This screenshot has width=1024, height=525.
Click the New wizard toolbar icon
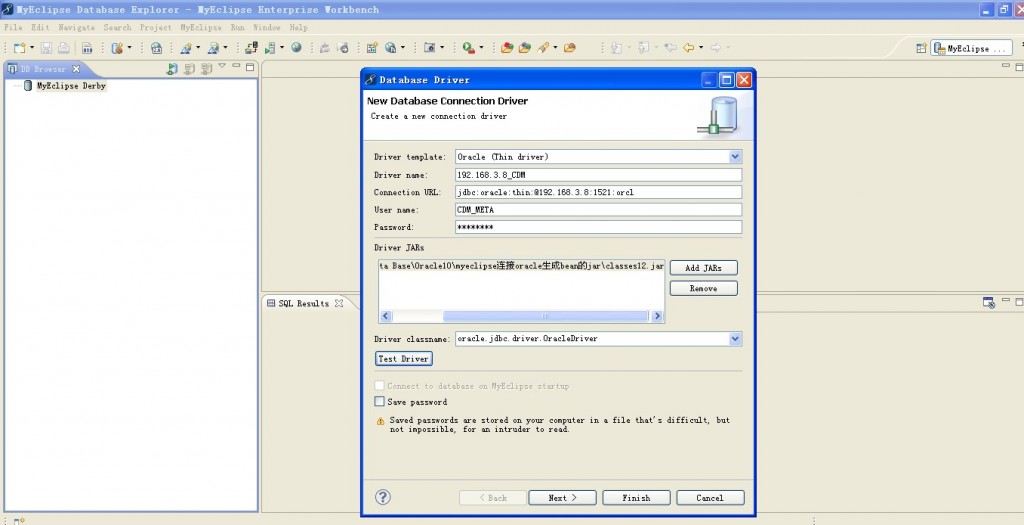pos(19,48)
